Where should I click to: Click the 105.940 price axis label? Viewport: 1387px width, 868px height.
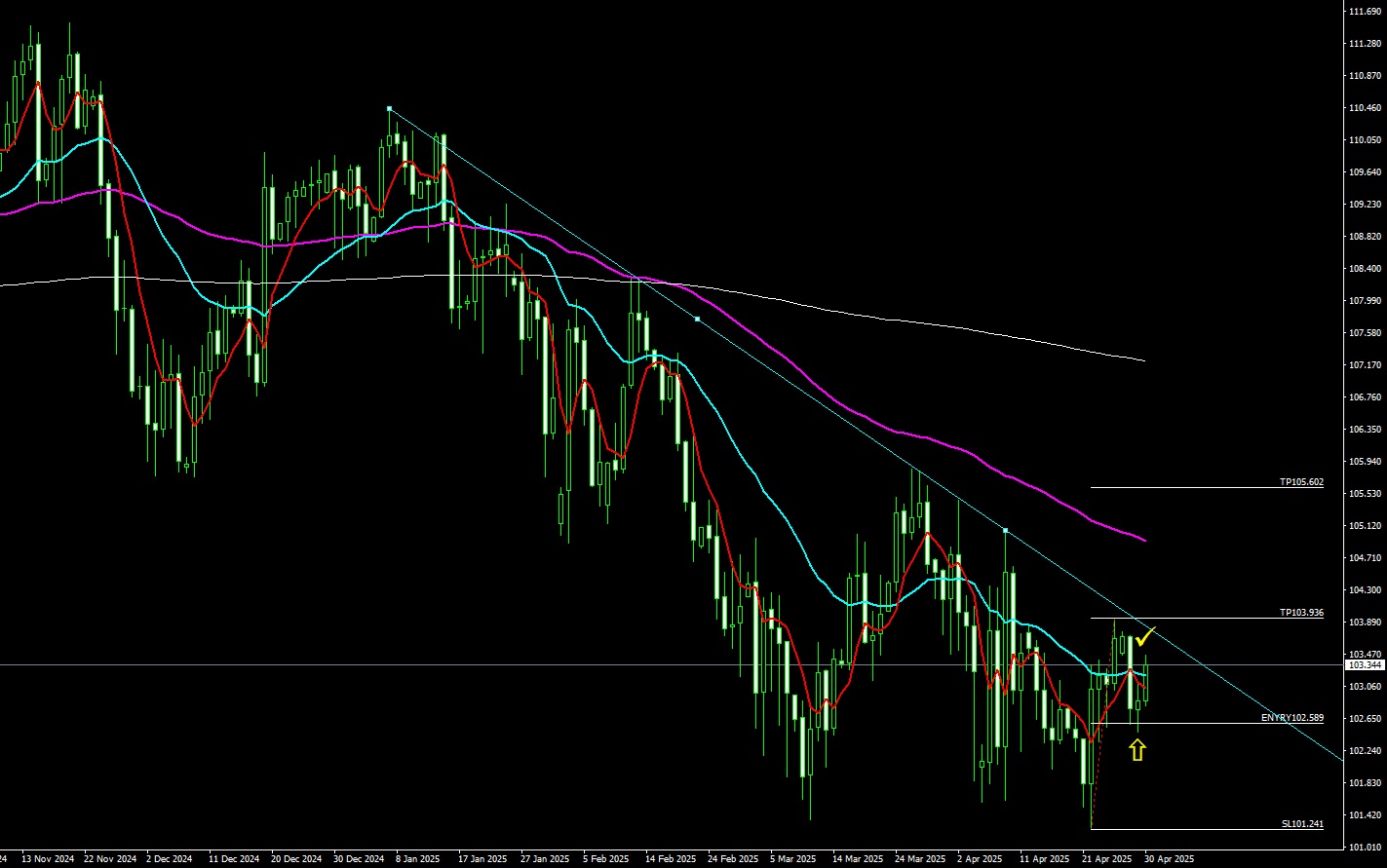pos(1366,462)
